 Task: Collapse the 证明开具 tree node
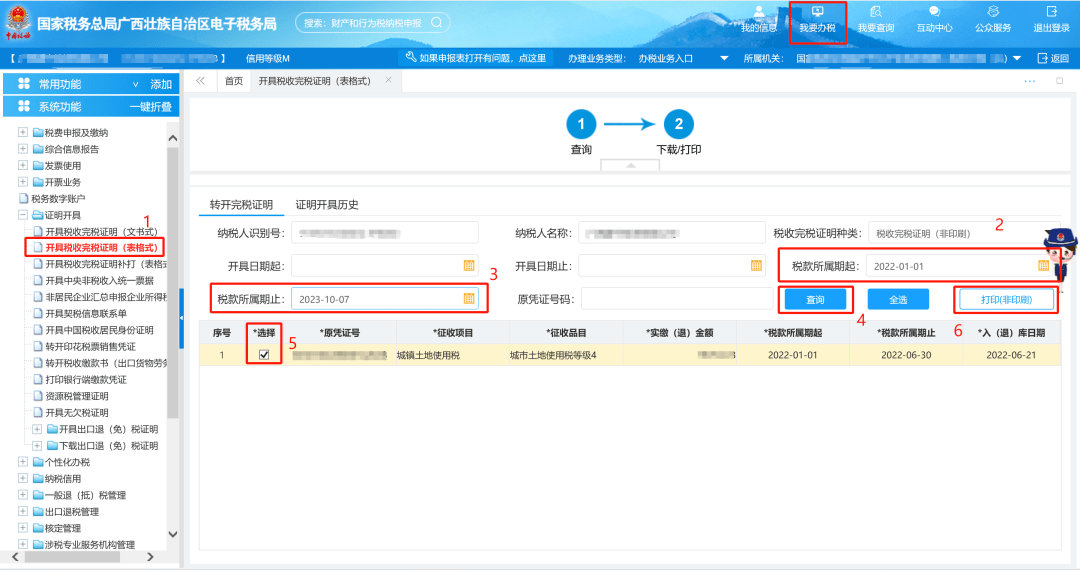coord(23,215)
